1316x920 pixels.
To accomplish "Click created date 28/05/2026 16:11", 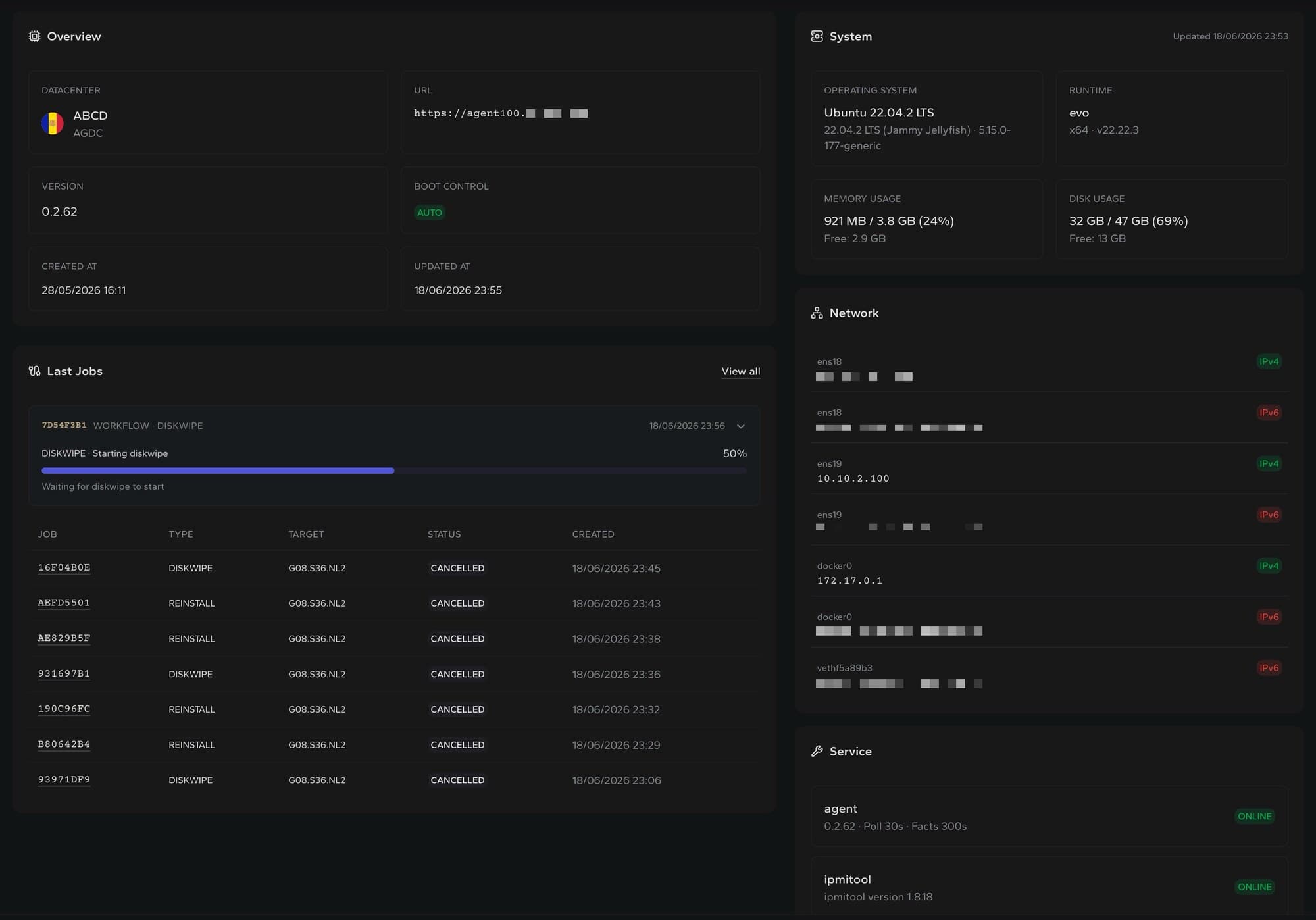I will [84, 290].
